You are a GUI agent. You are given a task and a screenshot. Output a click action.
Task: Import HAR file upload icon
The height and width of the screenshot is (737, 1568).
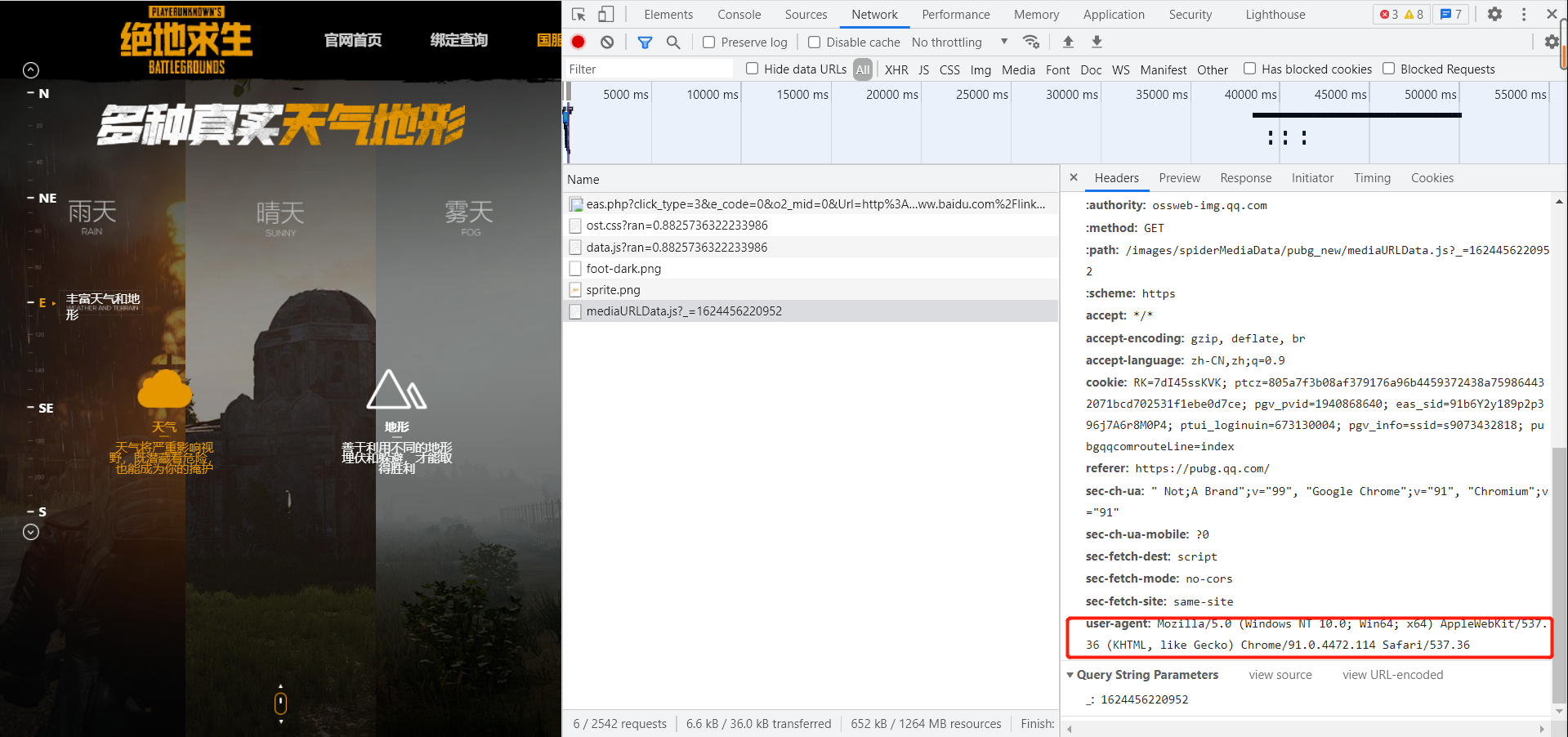point(1068,42)
